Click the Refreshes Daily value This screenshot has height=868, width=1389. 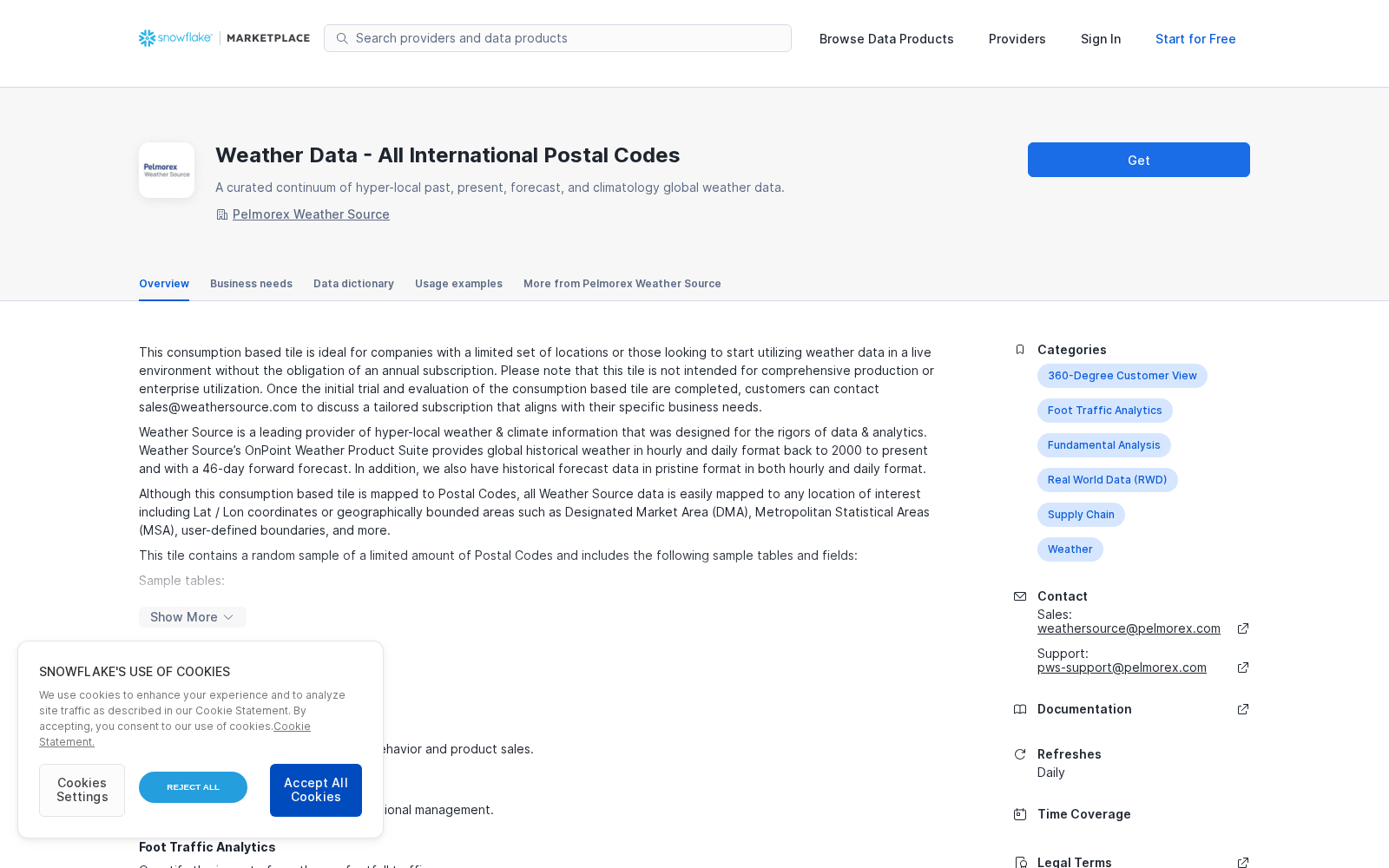click(x=1051, y=773)
